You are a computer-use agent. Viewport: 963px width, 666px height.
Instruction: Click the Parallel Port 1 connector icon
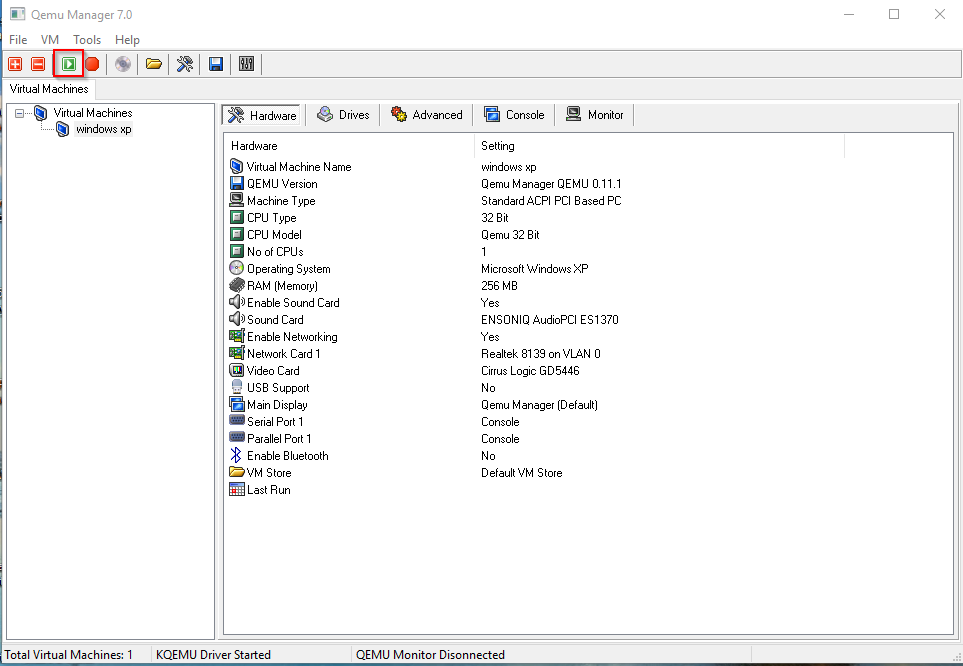click(236, 437)
